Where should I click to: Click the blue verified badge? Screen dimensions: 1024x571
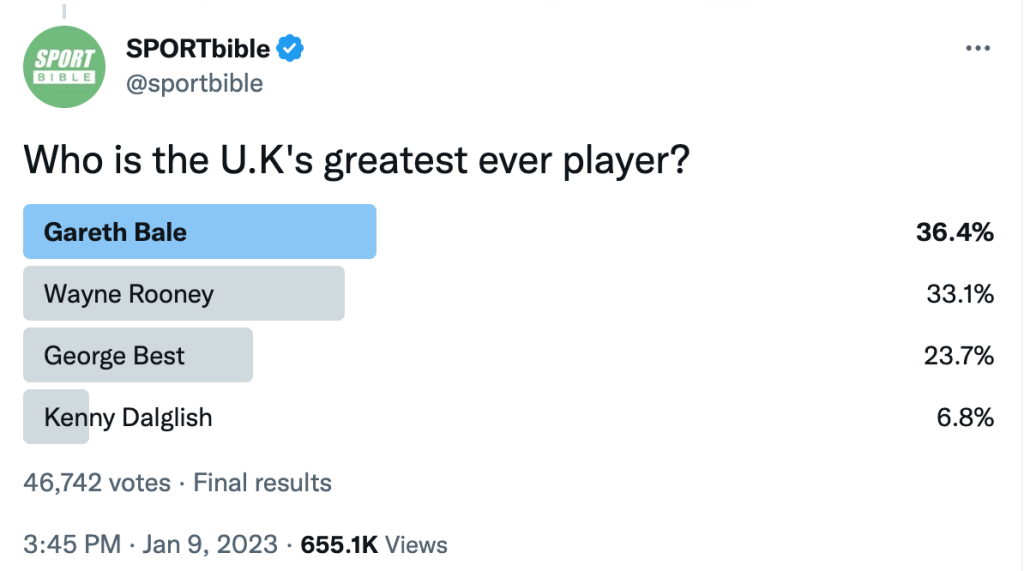291,47
